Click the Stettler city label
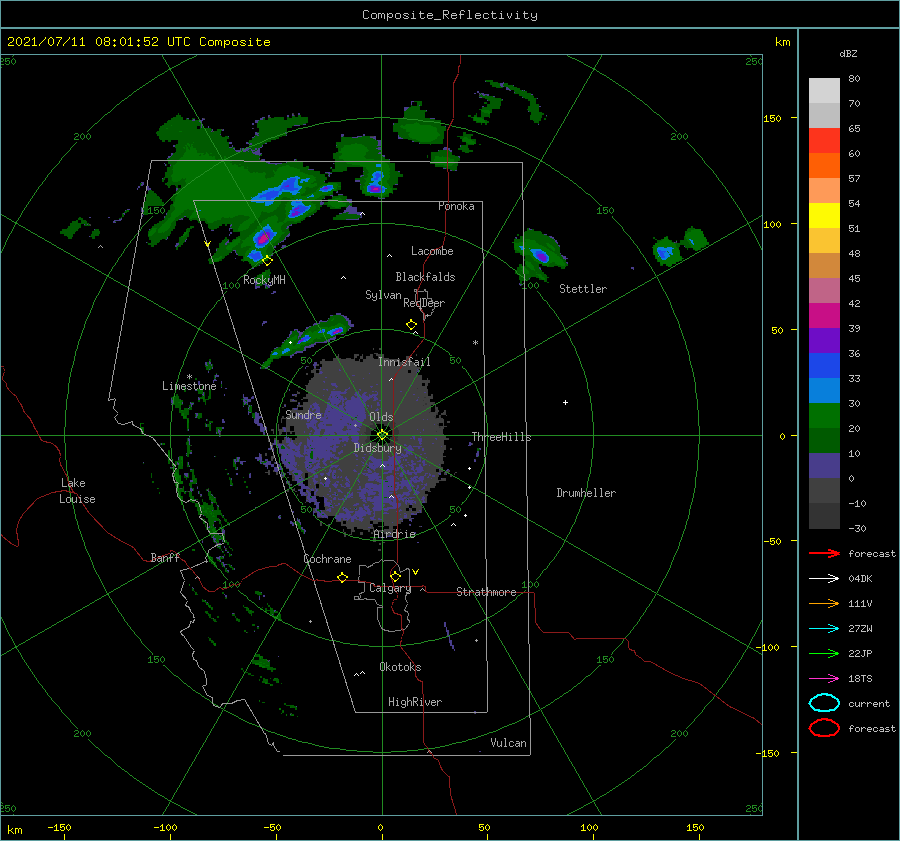The height and width of the screenshot is (841, 900). [583, 289]
